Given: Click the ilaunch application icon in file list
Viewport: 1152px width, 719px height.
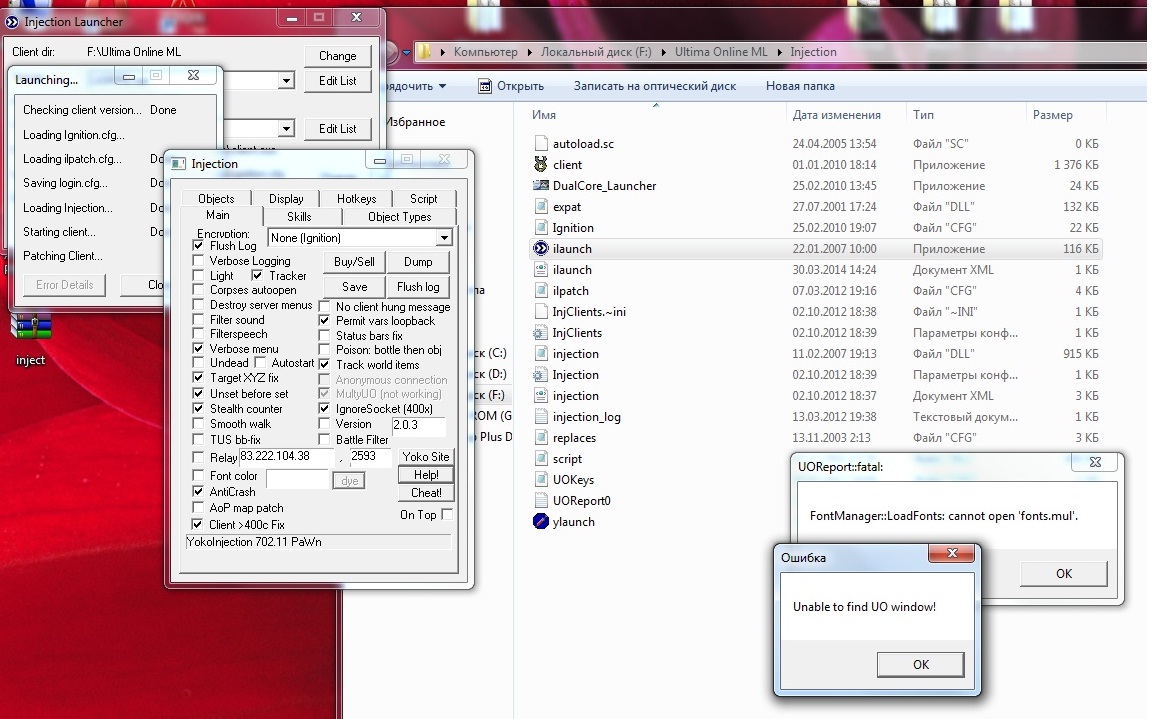Looking at the screenshot, I should pyautogui.click(x=541, y=249).
